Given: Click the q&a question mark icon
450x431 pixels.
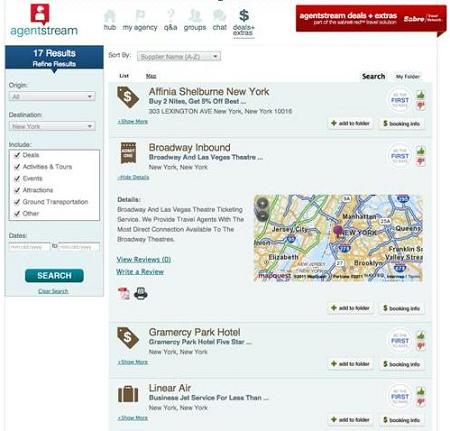Looking at the screenshot, I should coord(171,16).
